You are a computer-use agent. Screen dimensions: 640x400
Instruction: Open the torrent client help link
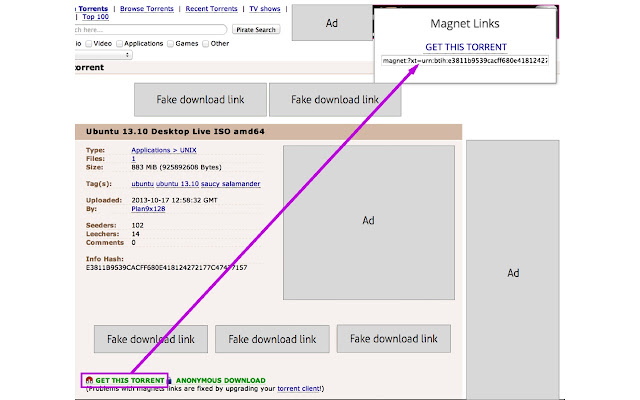(298, 389)
